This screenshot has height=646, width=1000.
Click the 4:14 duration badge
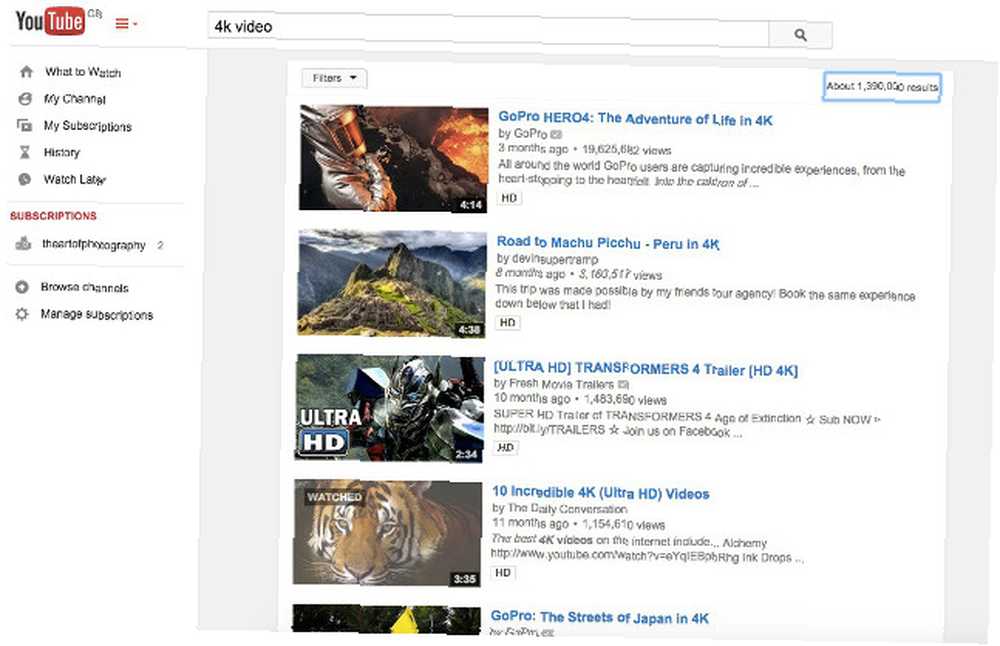point(471,205)
